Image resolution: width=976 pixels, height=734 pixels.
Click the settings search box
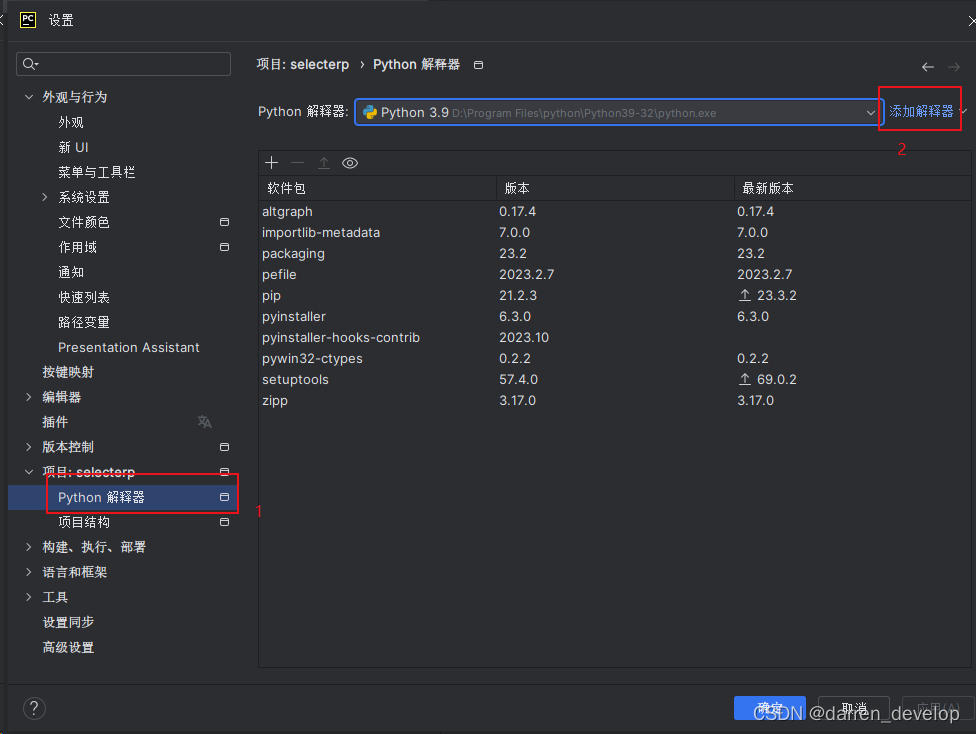coord(123,63)
